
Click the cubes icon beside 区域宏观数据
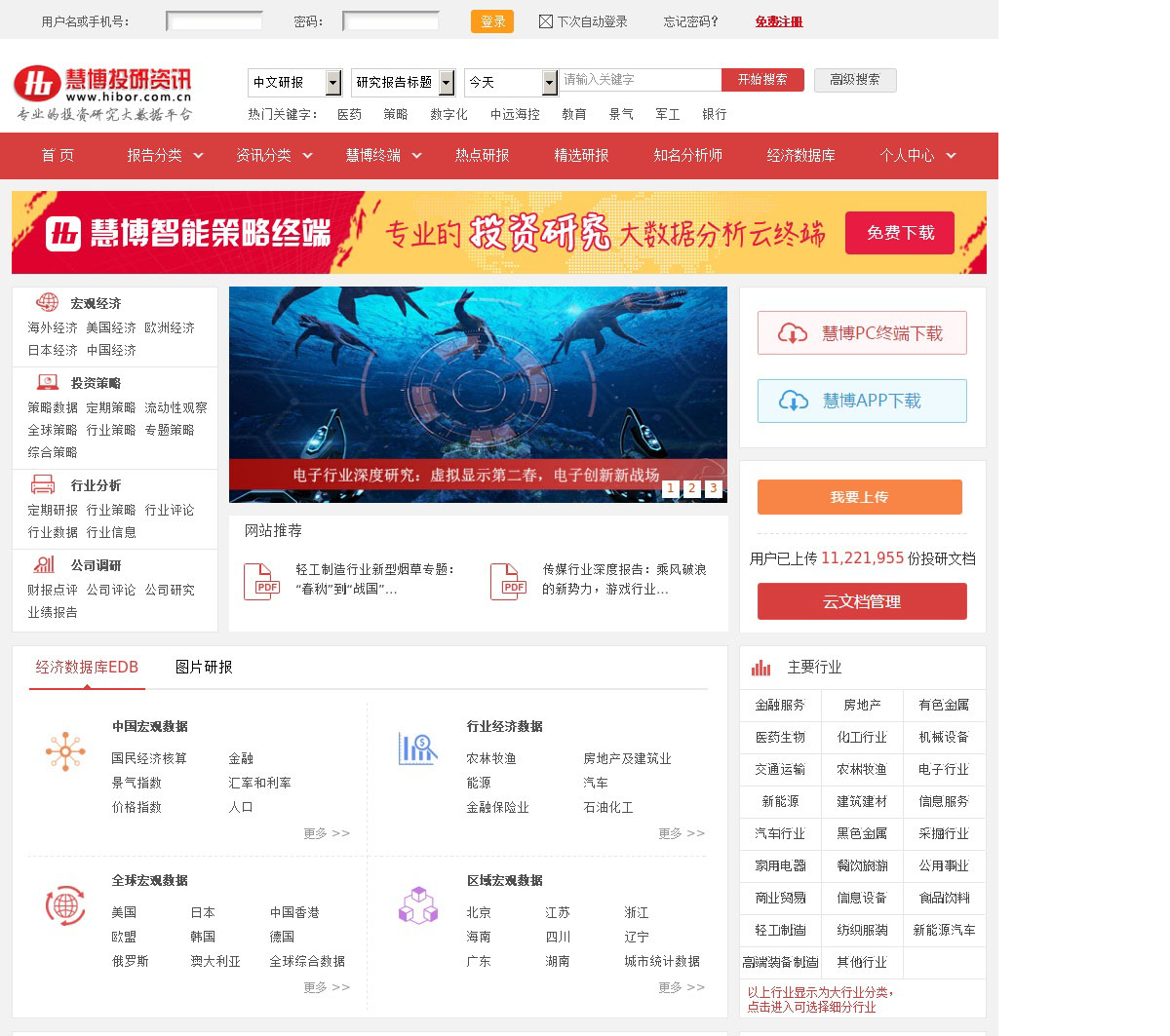click(418, 905)
